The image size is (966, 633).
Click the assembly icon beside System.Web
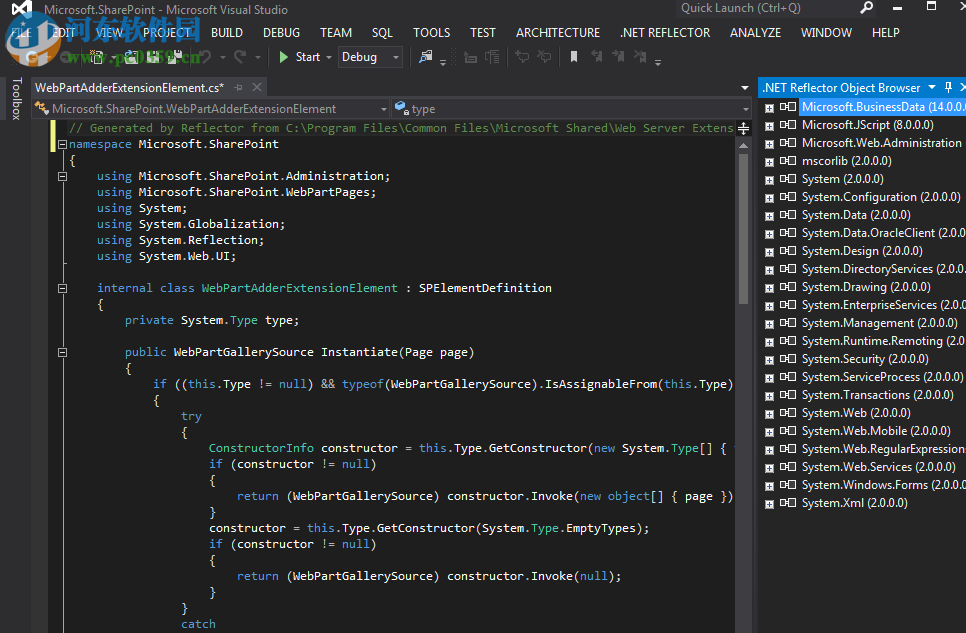[x=787, y=412]
